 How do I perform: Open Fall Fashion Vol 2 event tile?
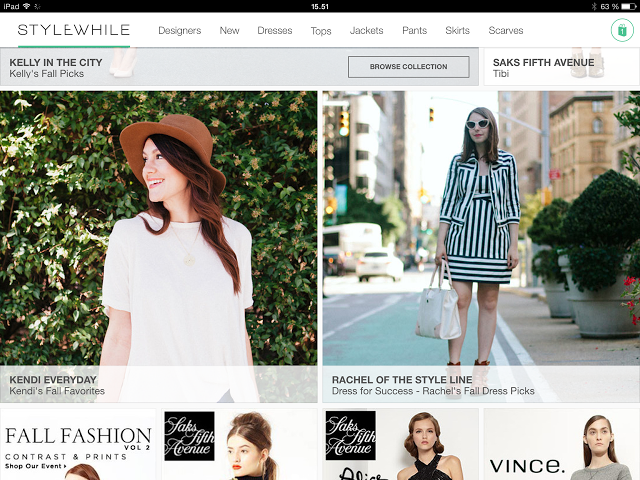point(78,444)
